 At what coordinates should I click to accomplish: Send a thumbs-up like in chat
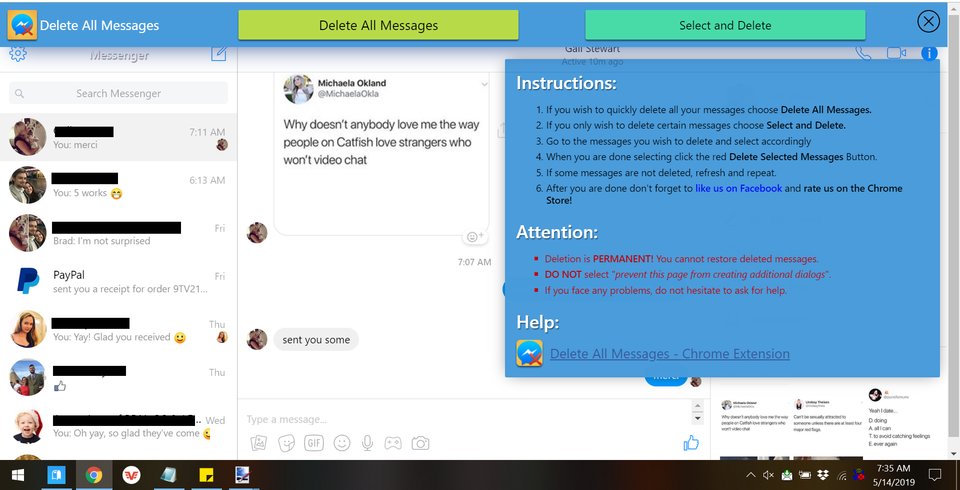690,442
